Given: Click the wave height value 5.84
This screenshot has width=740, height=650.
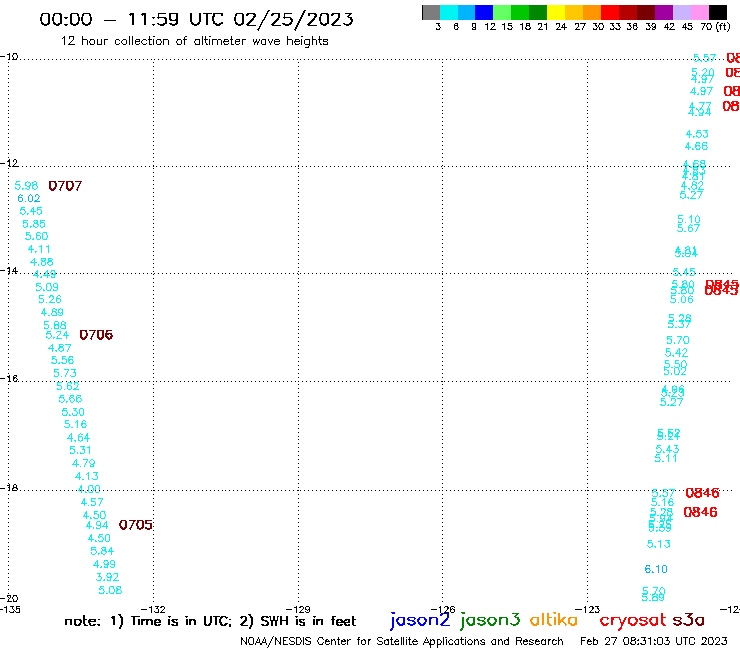Looking at the screenshot, I should pos(102,551).
